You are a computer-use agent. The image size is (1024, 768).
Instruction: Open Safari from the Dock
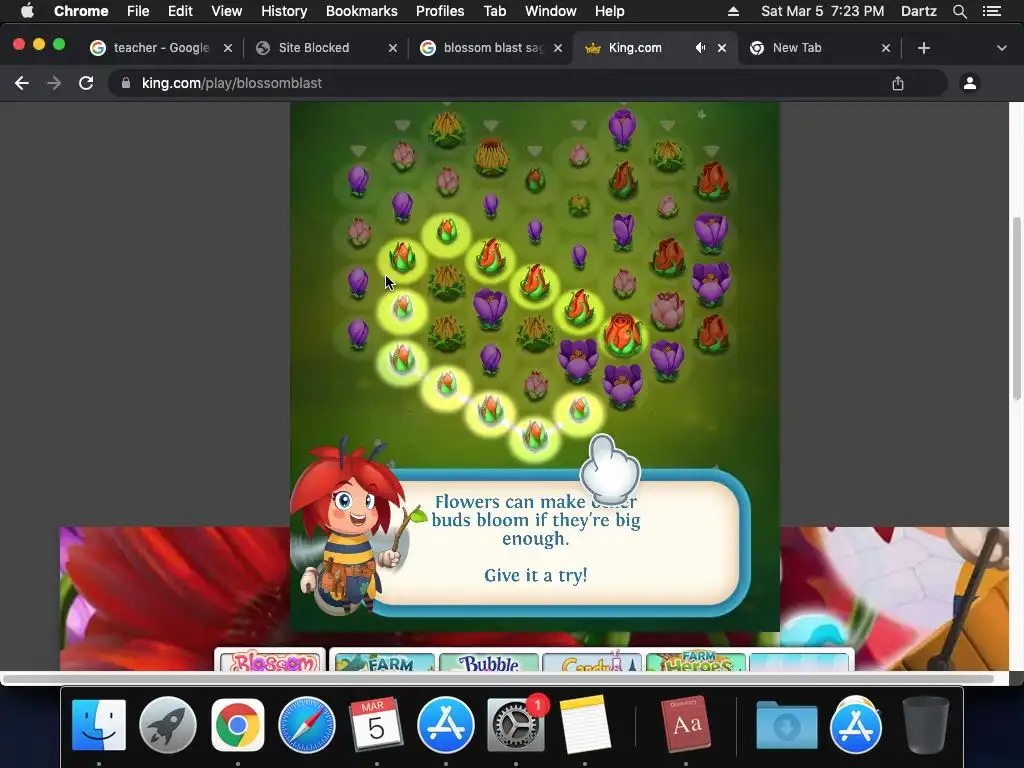[x=307, y=725]
